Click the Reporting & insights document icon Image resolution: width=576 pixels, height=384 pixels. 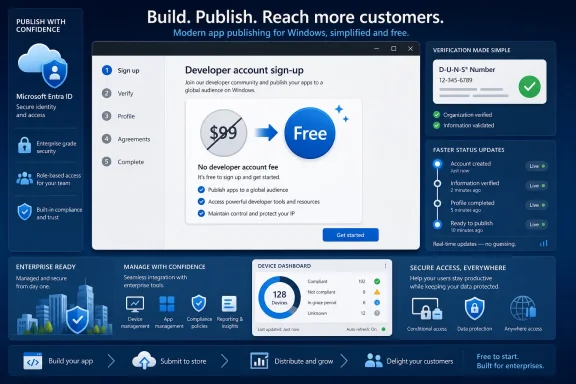point(229,304)
